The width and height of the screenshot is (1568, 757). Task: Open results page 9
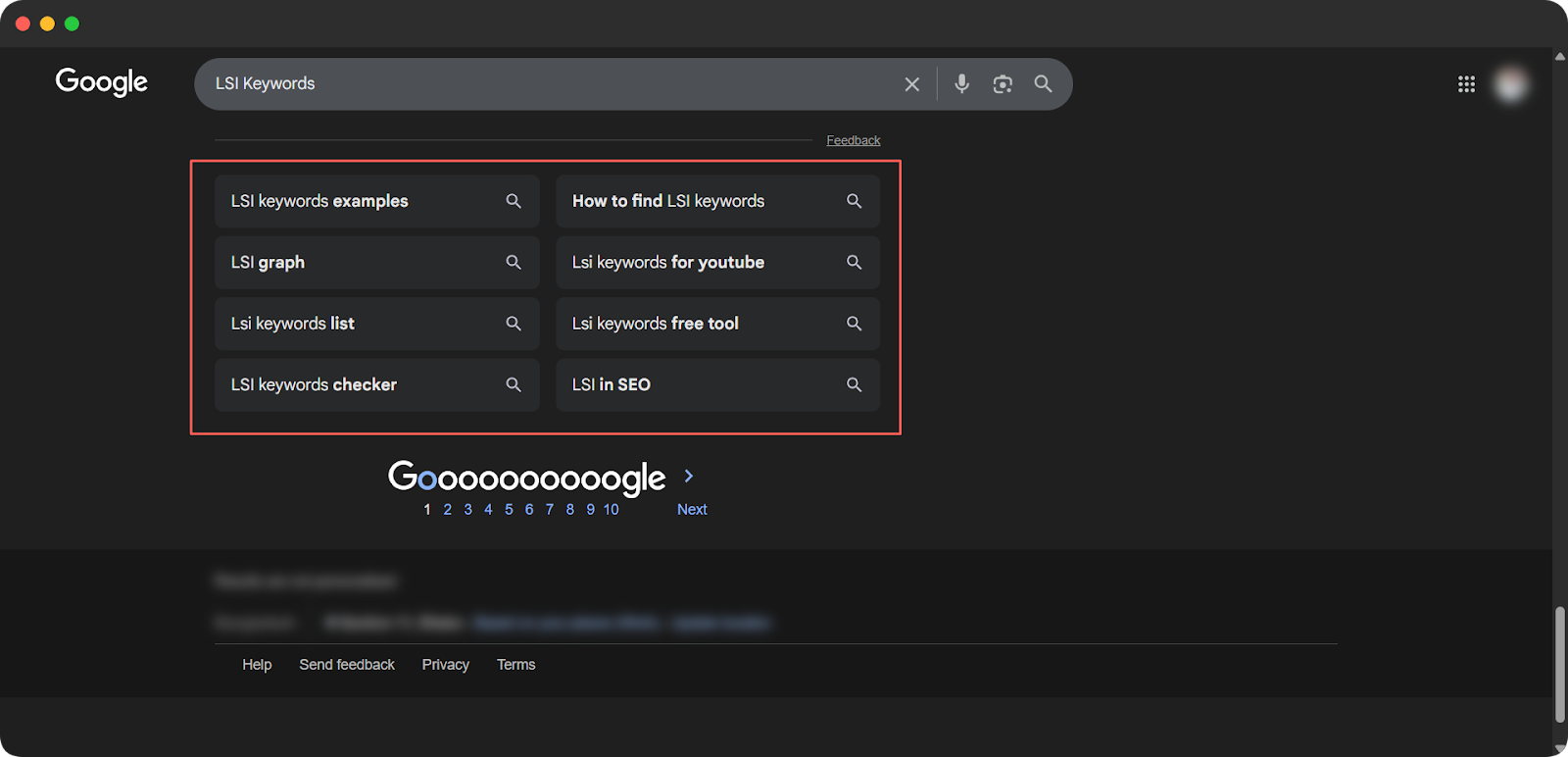pyautogui.click(x=591, y=510)
